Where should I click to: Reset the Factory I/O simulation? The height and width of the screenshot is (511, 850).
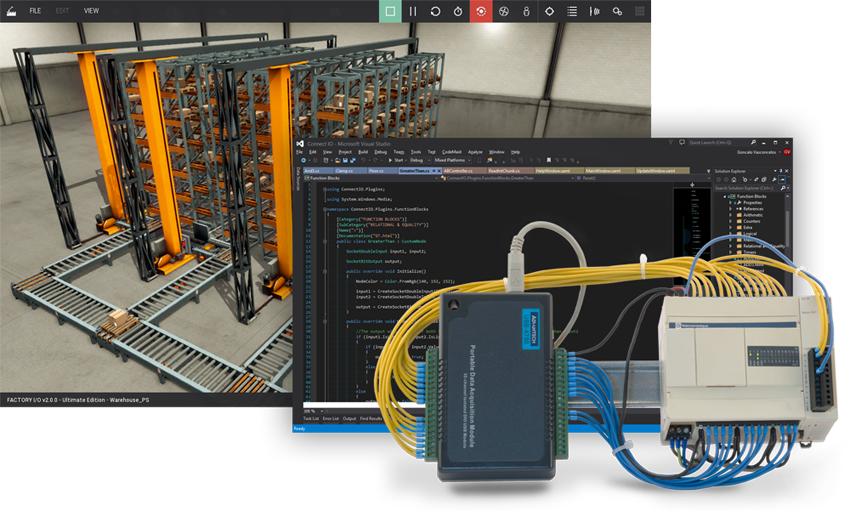pyautogui.click(x=435, y=11)
